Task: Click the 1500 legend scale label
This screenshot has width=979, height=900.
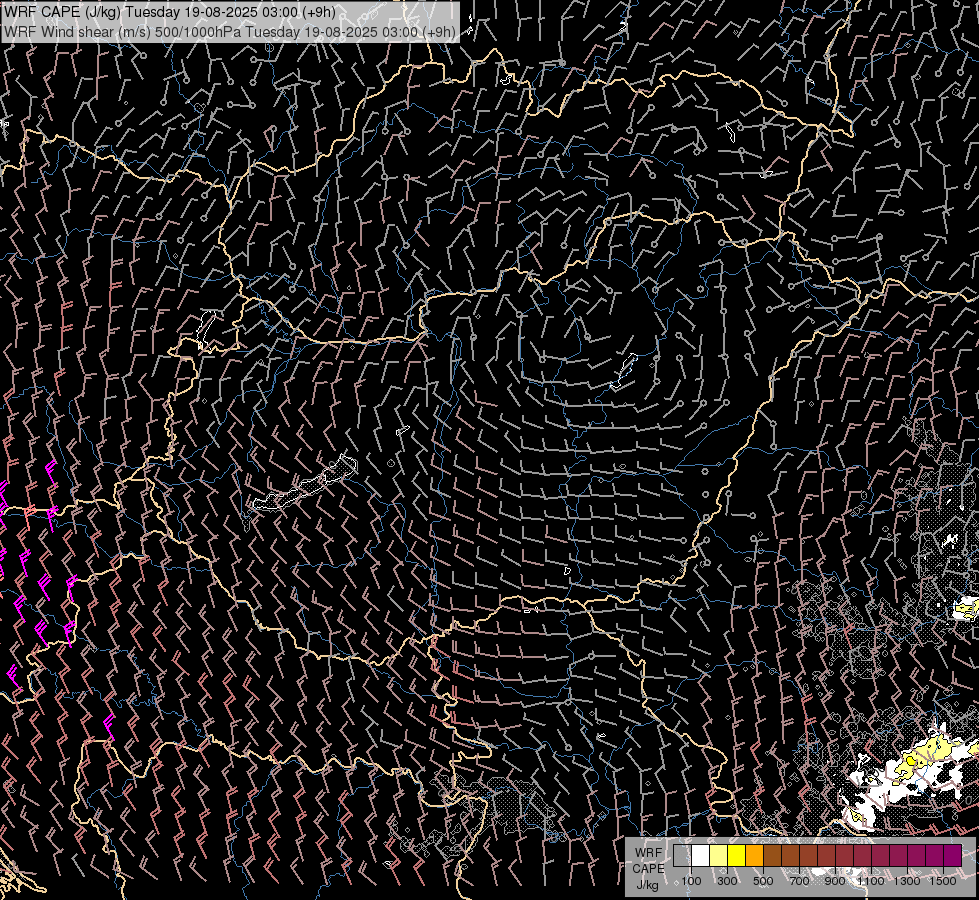Action: coord(943,881)
